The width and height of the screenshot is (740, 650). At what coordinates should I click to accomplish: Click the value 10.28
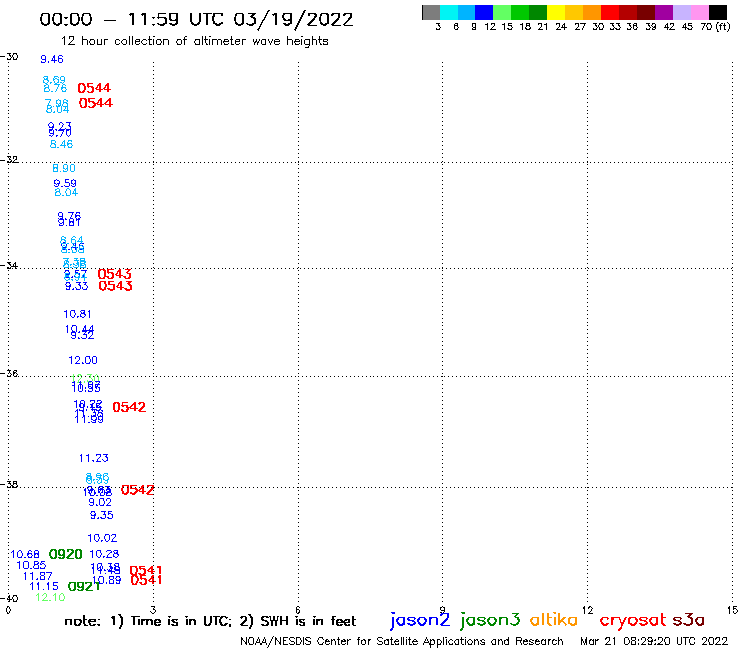[104, 554]
